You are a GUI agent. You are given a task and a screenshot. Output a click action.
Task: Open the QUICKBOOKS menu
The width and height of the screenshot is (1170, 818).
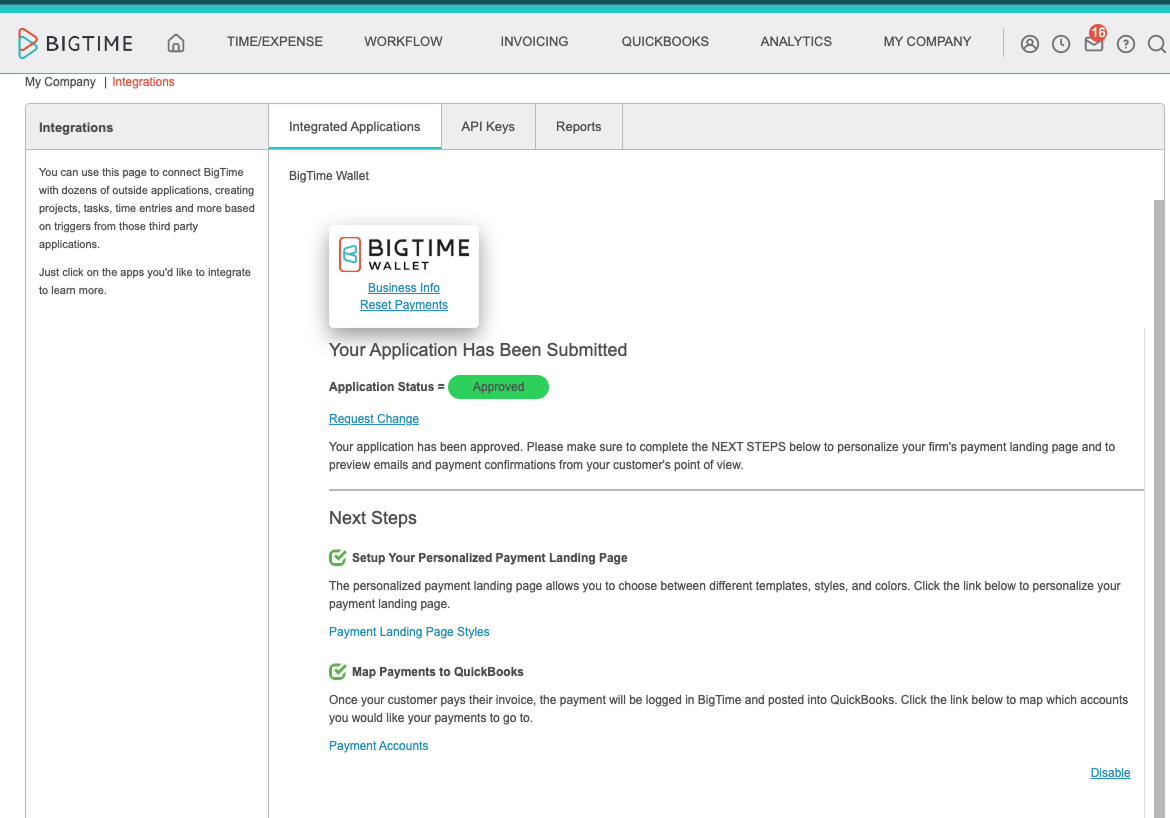click(665, 42)
